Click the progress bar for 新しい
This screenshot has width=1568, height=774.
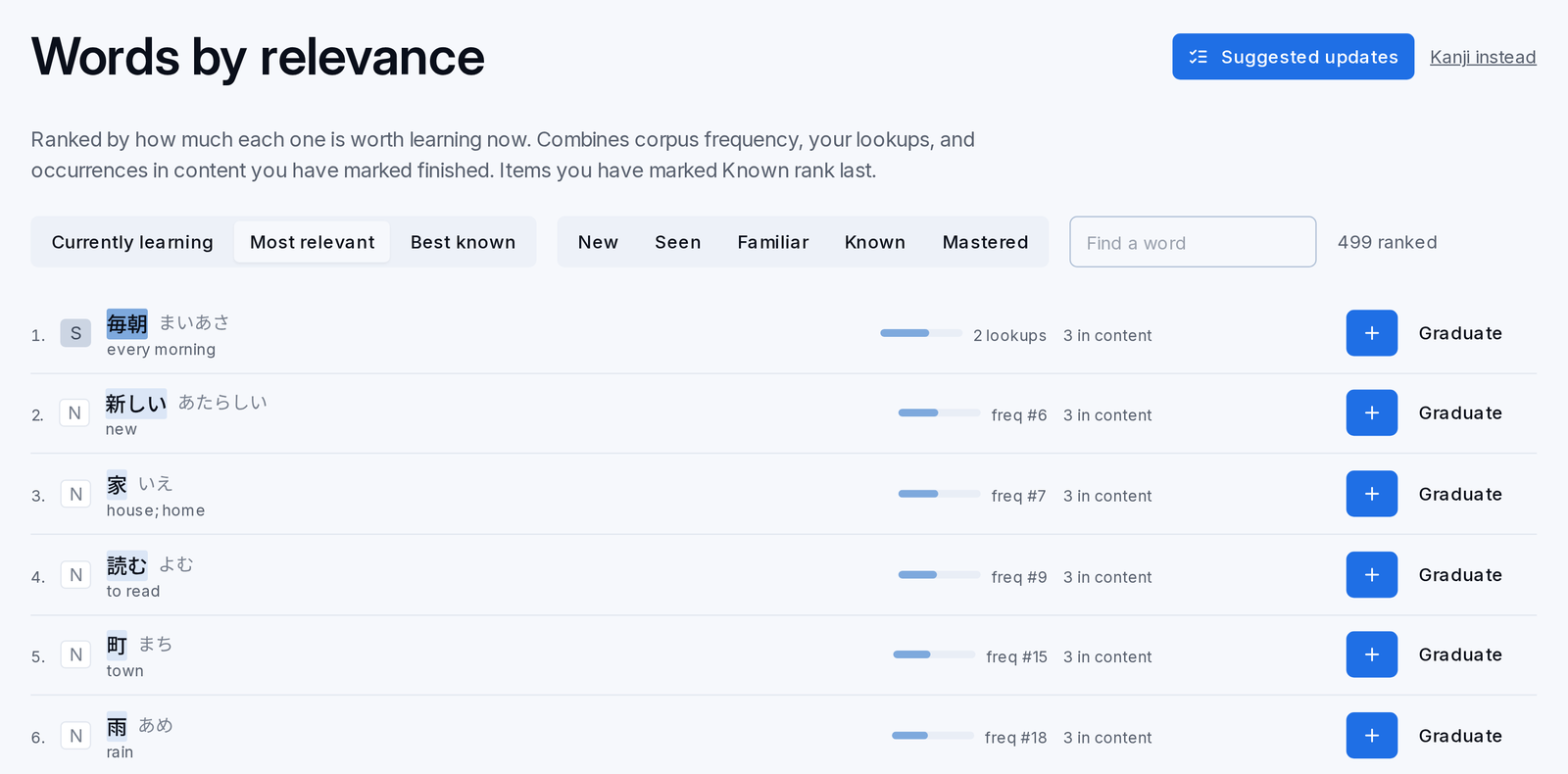click(939, 413)
